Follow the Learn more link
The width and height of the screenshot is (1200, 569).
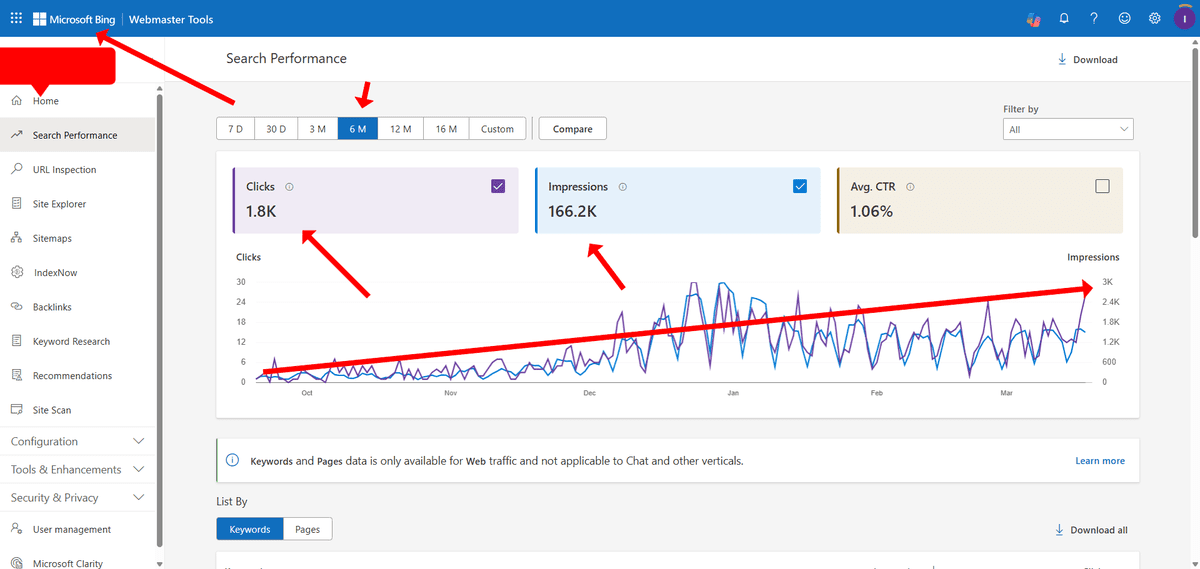point(1099,461)
